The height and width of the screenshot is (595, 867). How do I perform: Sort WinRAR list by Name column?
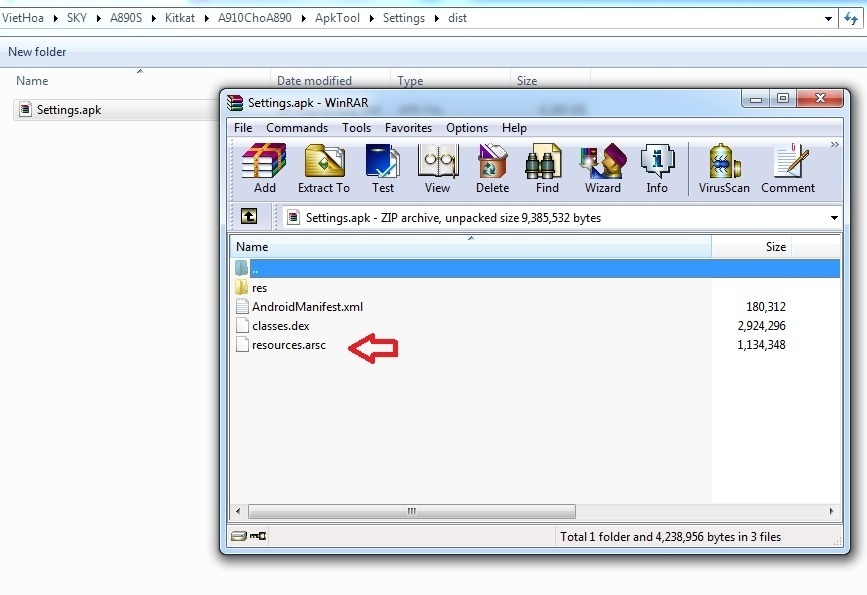click(x=470, y=247)
